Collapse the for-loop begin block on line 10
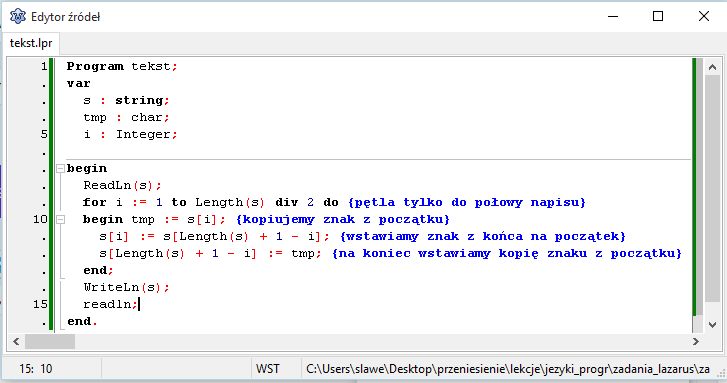Screen dimensions: 727x383 click(60, 219)
